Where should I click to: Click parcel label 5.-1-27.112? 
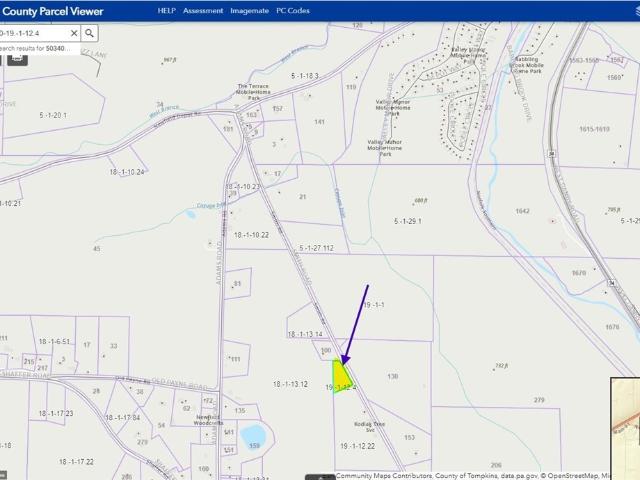tap(316, 248)
